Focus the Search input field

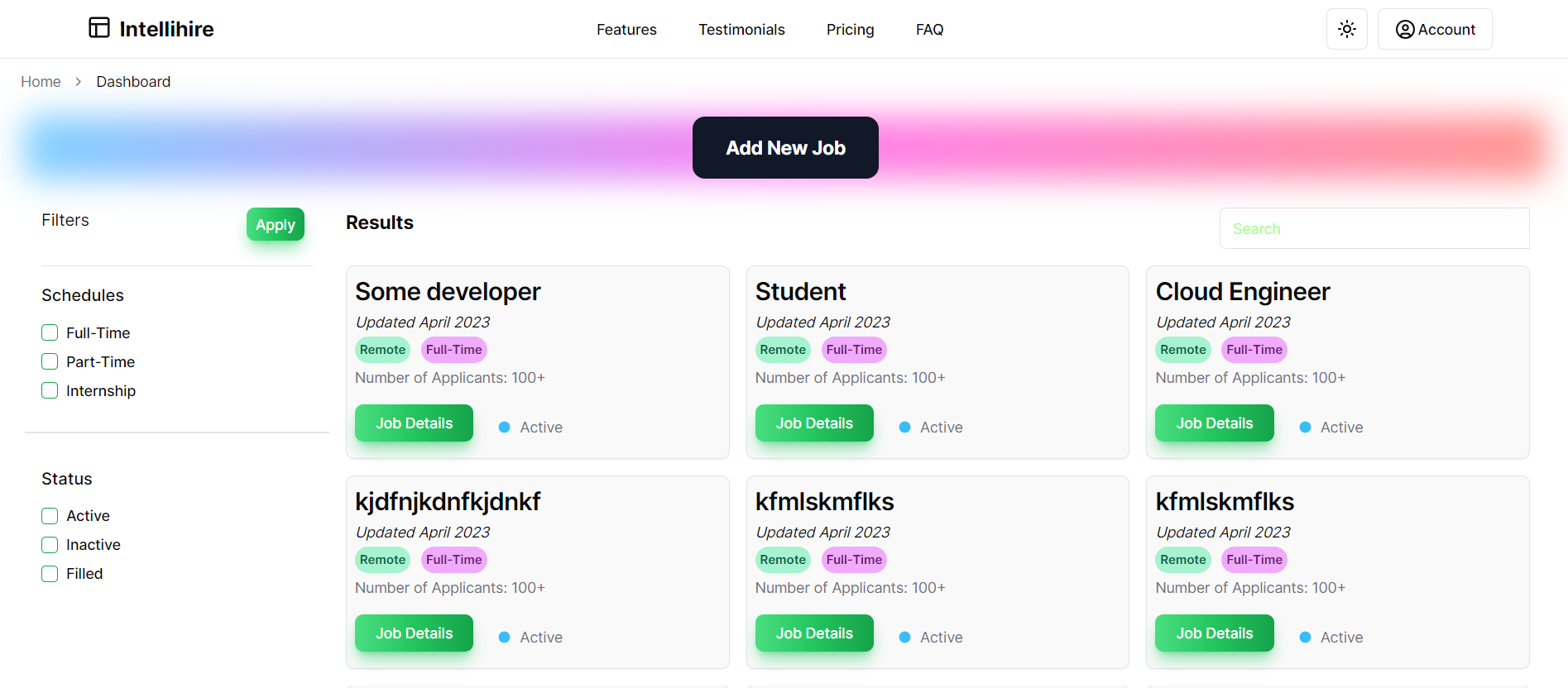[x=1374, y=229]
